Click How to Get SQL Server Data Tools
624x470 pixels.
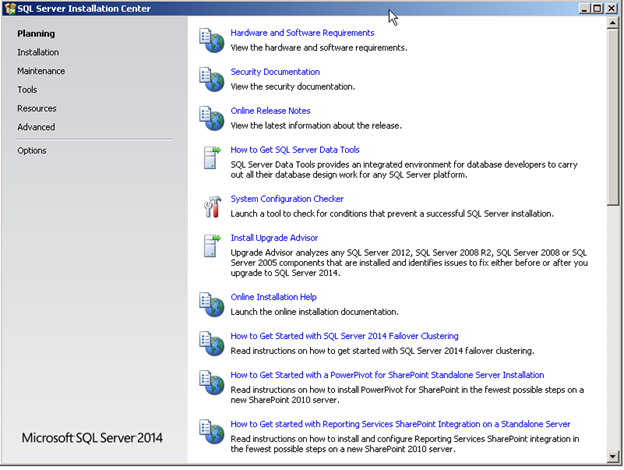coord(295,150)
